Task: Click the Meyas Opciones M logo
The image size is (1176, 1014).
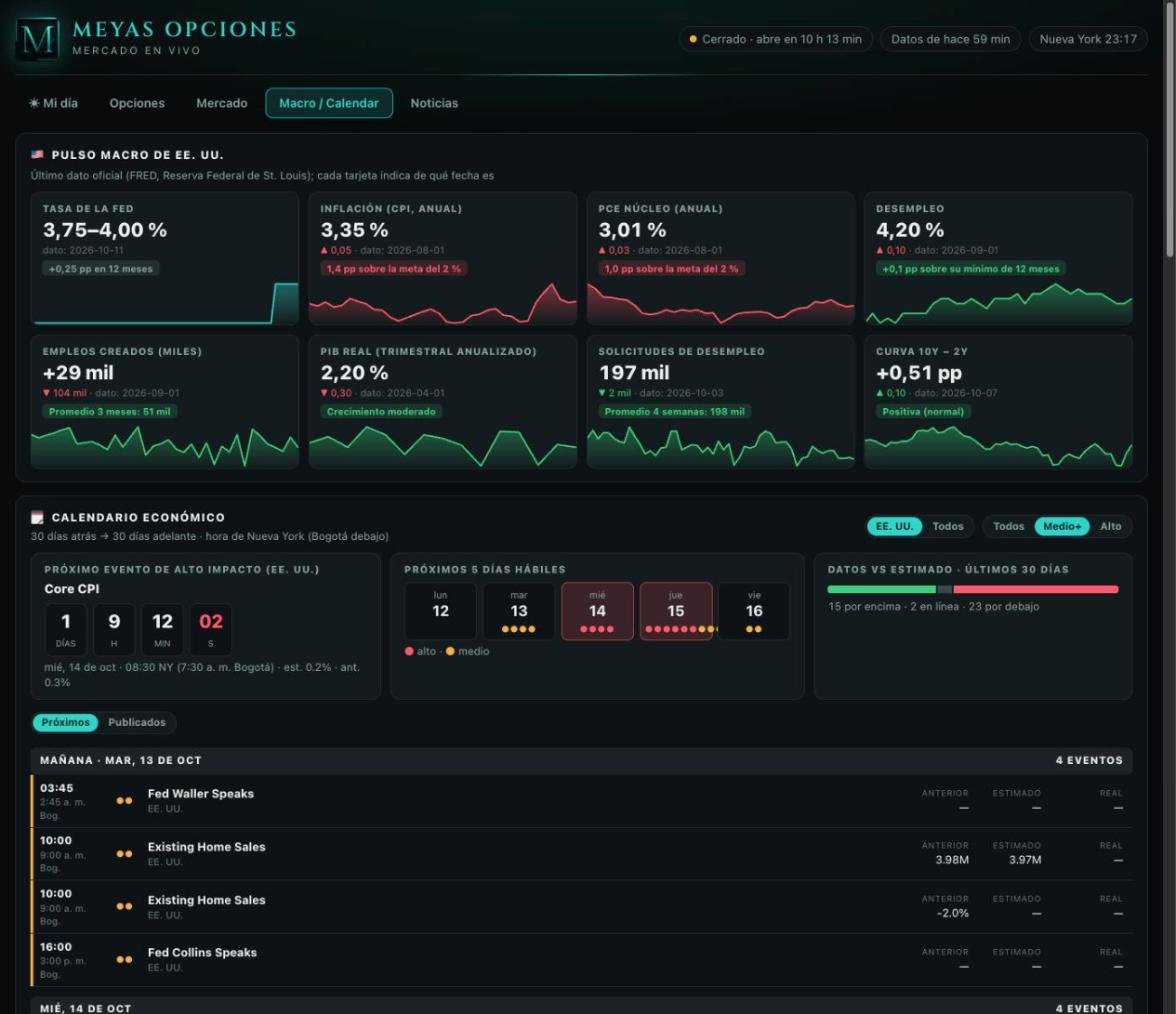Action: [38, 38]
